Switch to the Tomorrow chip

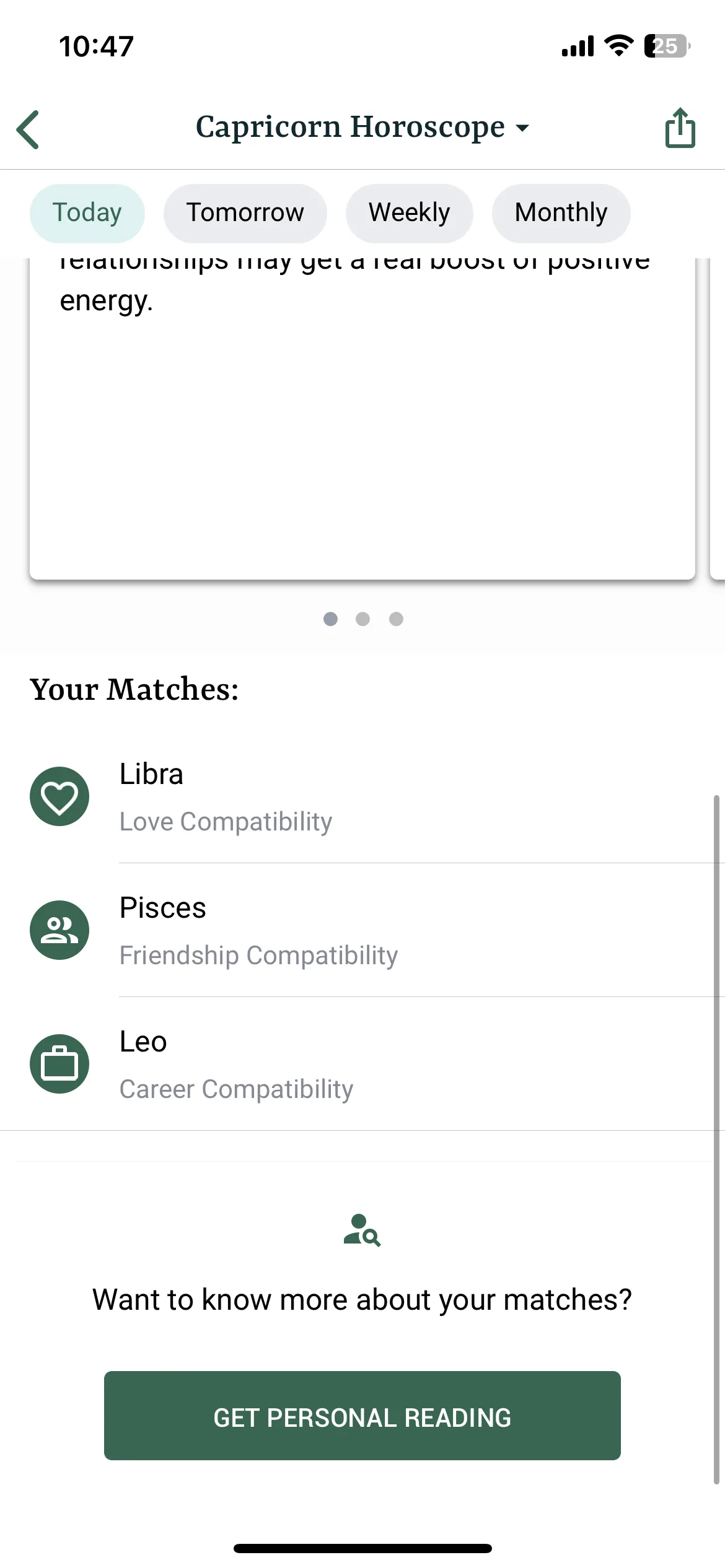[x=245, y=213]
